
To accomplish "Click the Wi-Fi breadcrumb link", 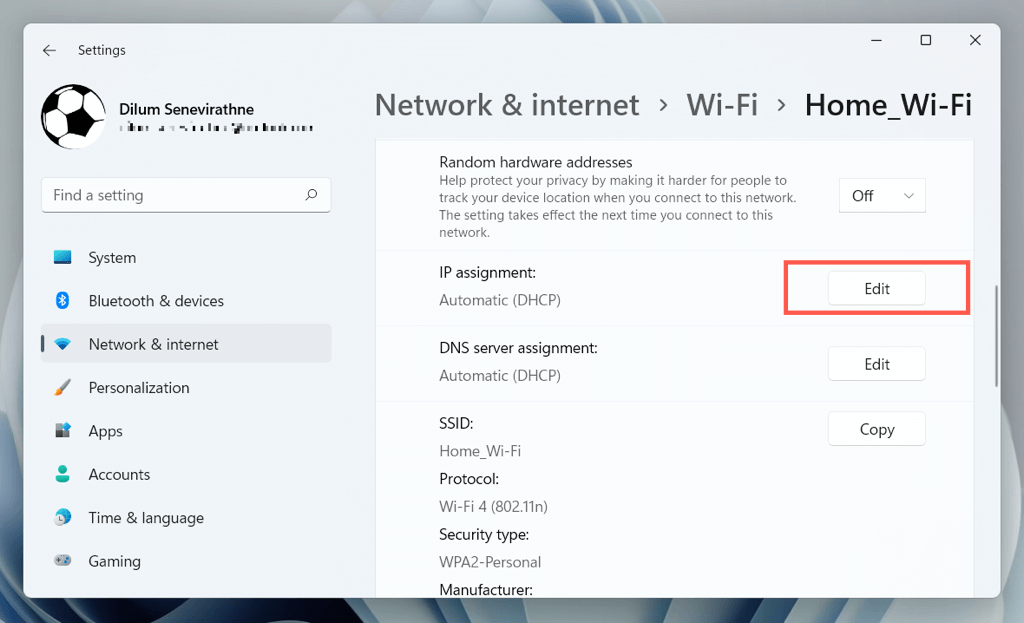I will pos(722,105).
